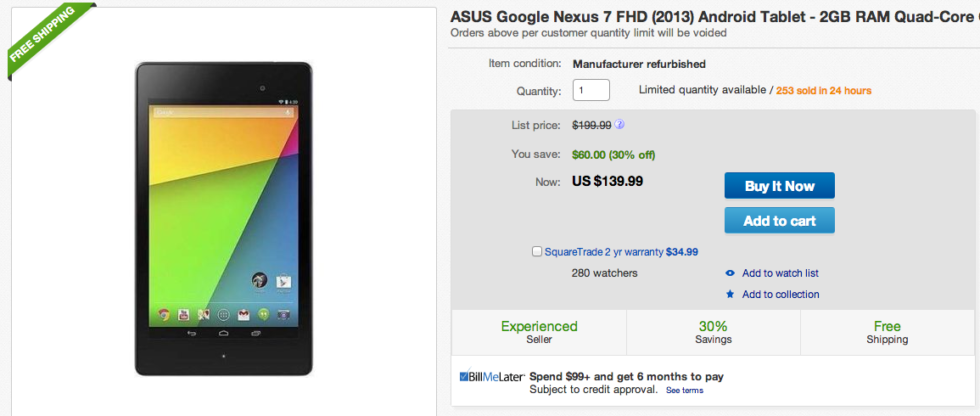Viewport: 980px width, 416px height.
Task: Click the crossed-out $199.99 list price
Action: 591,125
